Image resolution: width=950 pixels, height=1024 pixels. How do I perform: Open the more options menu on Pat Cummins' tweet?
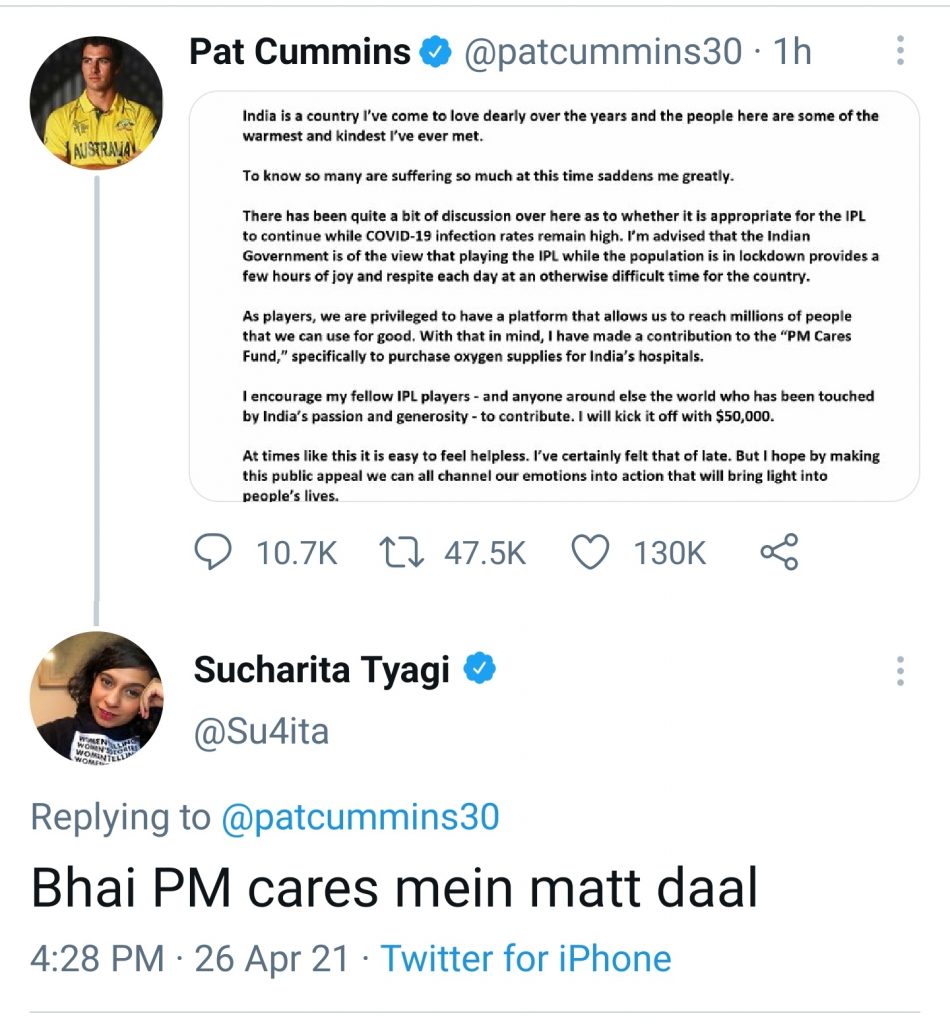(900, 51)
